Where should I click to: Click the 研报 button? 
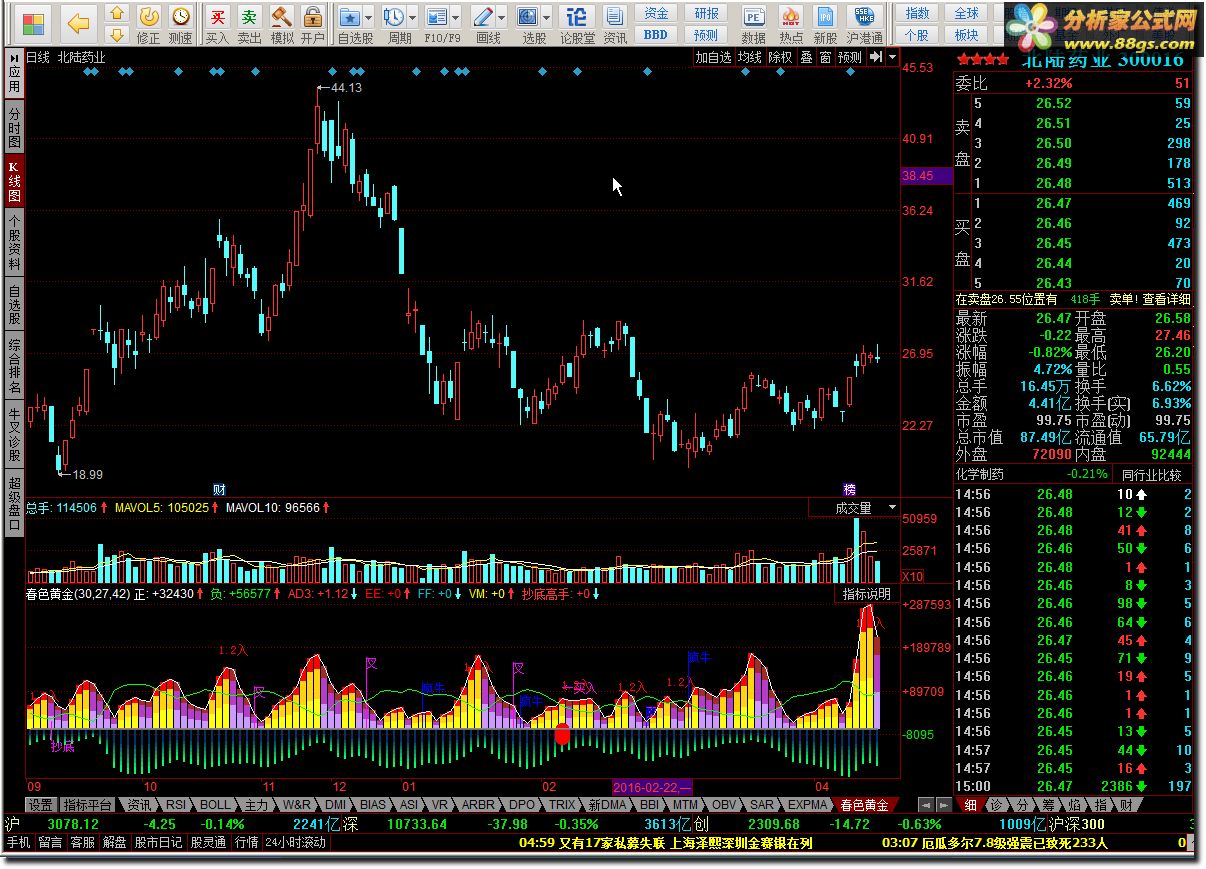pos(706,14)
